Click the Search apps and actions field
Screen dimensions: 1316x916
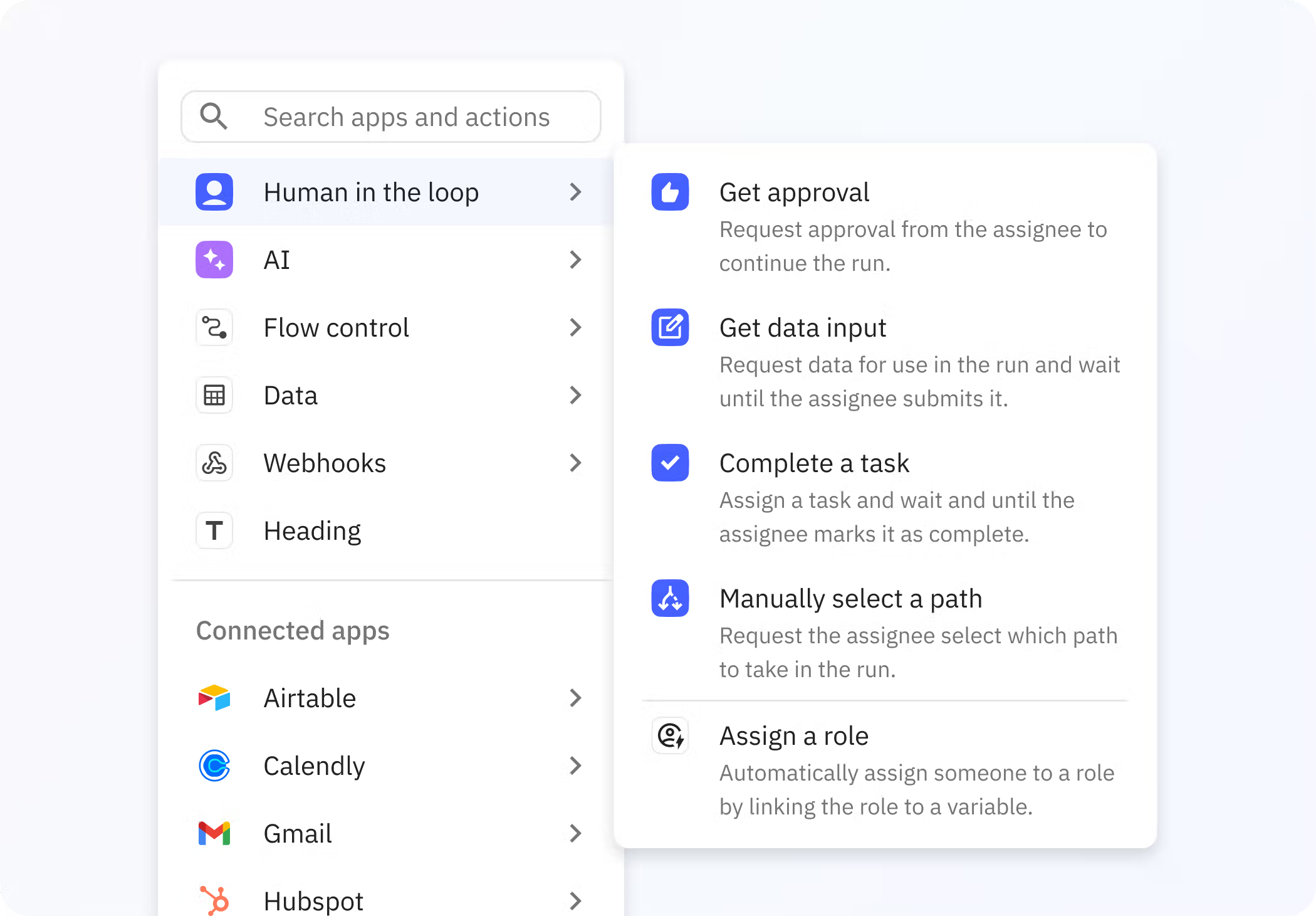point(391,117)
